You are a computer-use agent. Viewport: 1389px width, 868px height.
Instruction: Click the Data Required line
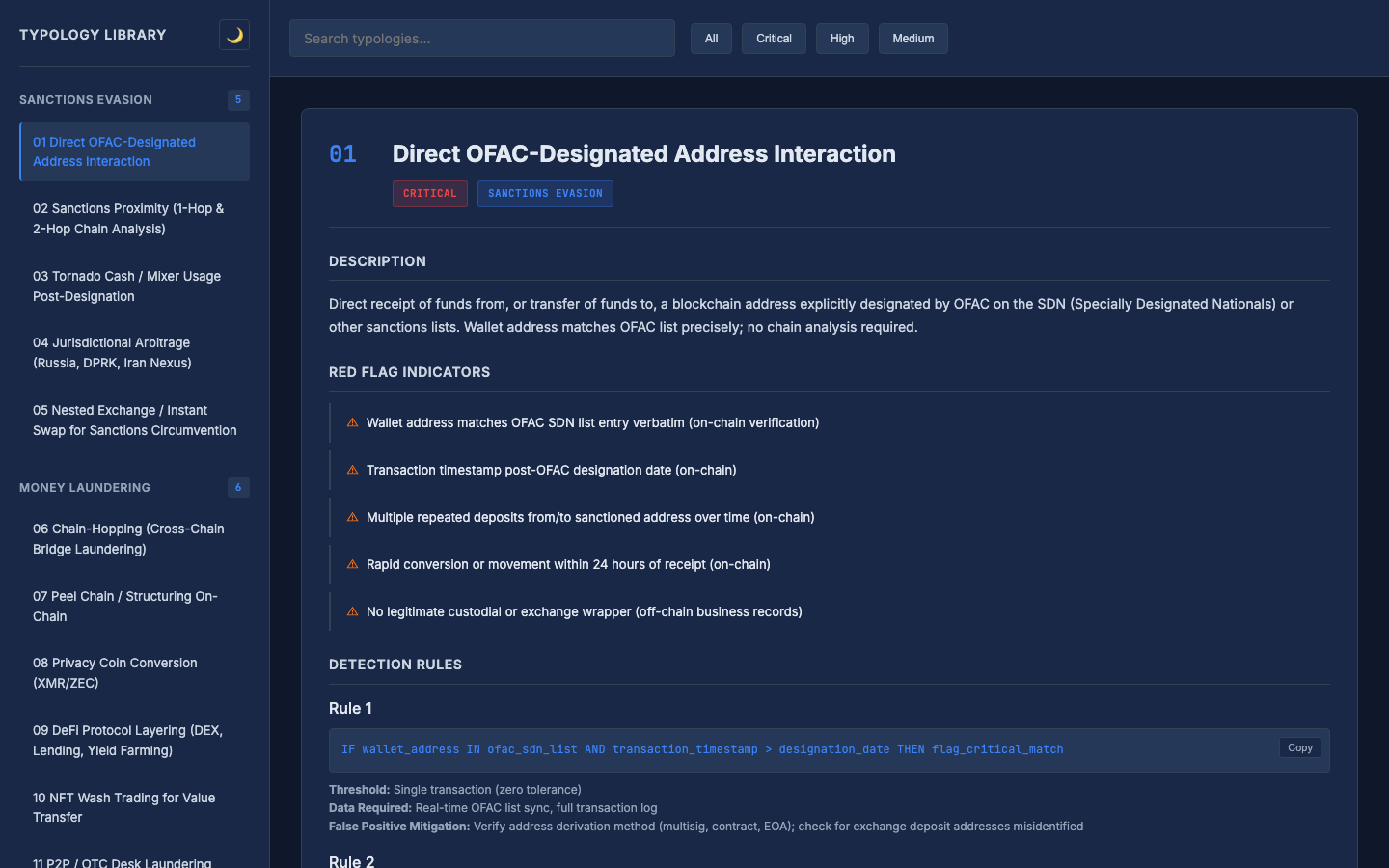pyautogui.click(x=493, y=808)
